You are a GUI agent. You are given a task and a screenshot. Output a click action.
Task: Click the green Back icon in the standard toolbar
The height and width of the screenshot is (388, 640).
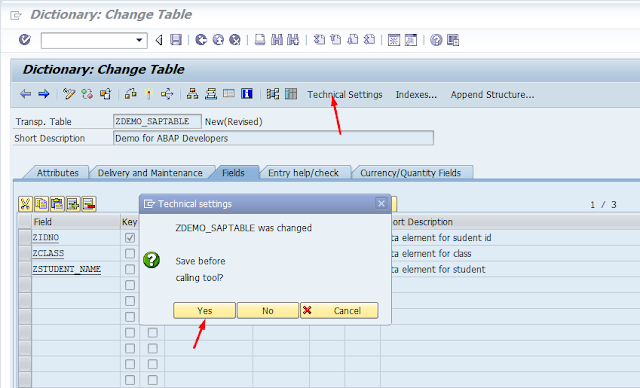tap(201, 40)
